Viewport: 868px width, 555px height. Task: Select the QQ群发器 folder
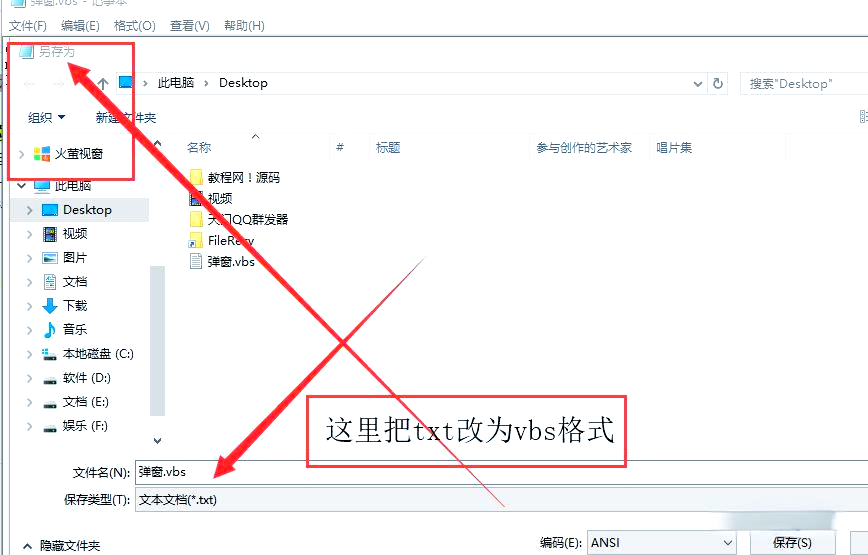point(239,220)
